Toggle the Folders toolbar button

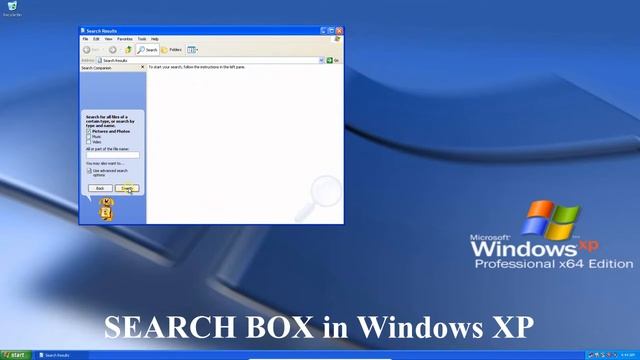pyautogui.click(x=171, y=50)
